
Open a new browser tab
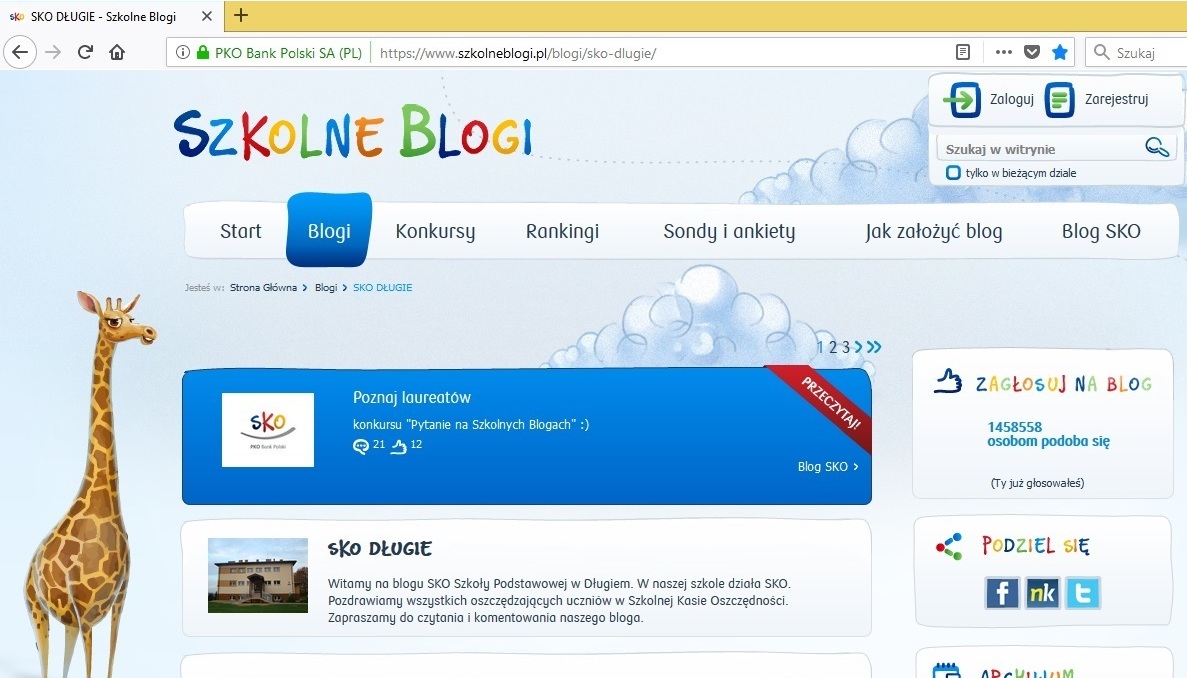[241, 15]
